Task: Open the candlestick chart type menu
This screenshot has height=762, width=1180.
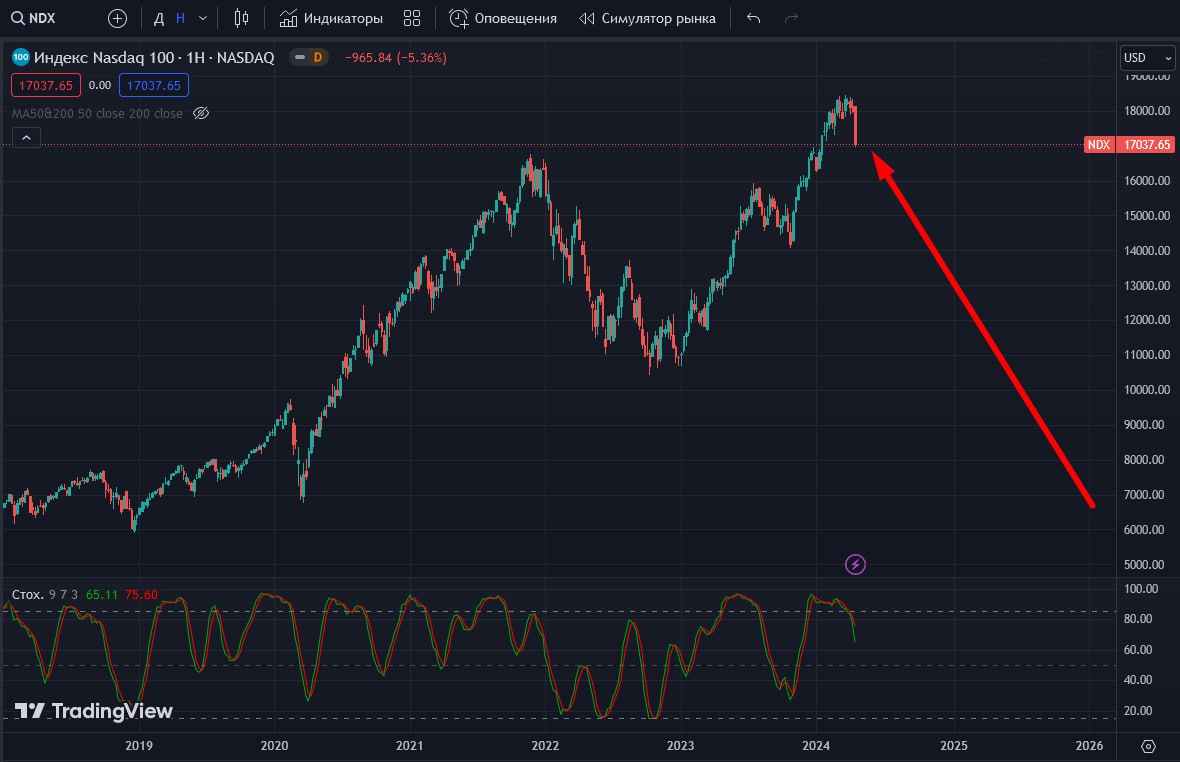Action: tap(241, 18)
